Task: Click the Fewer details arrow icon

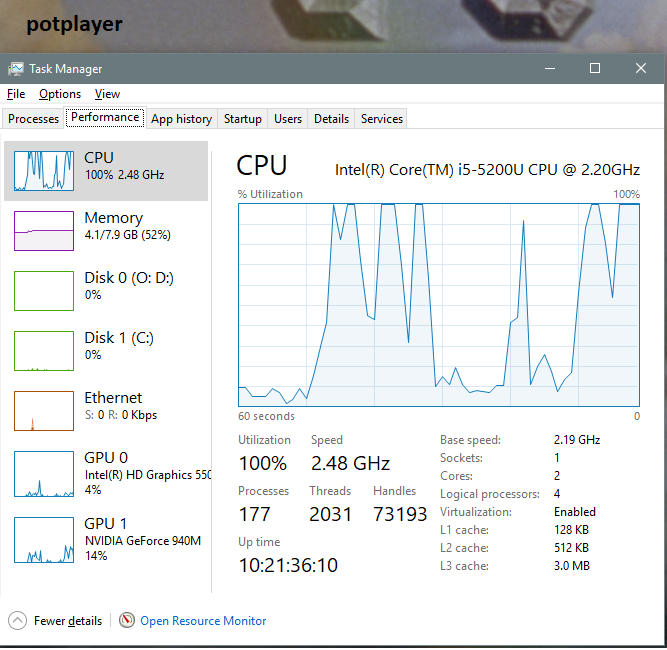Action: 17,620
